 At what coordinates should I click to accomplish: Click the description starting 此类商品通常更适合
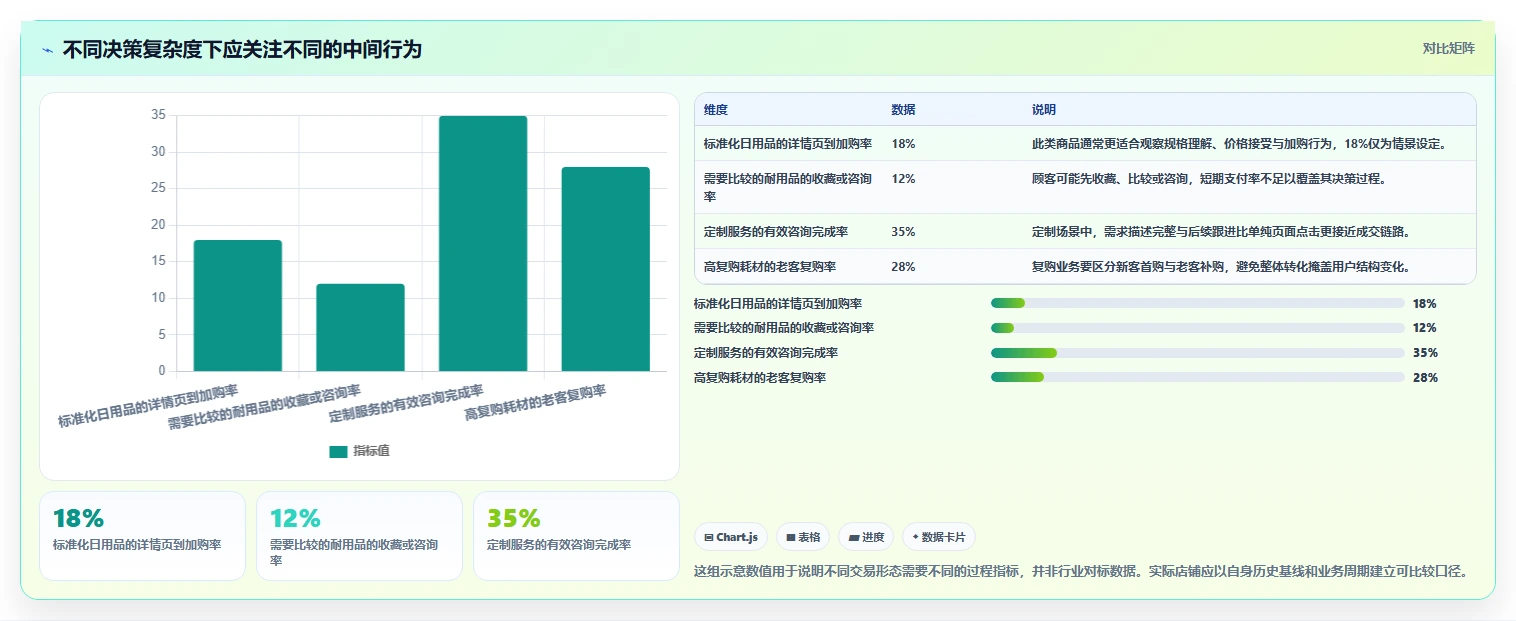pyautogui.click(x=1239, y=144)
